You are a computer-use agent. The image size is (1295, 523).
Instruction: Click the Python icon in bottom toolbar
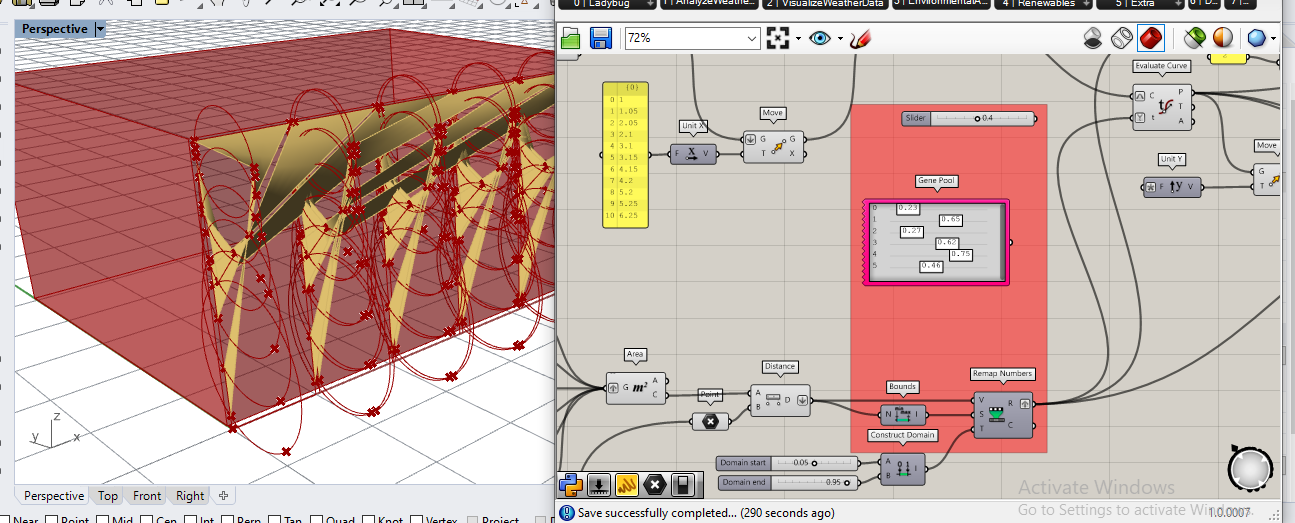click(571, 485)
